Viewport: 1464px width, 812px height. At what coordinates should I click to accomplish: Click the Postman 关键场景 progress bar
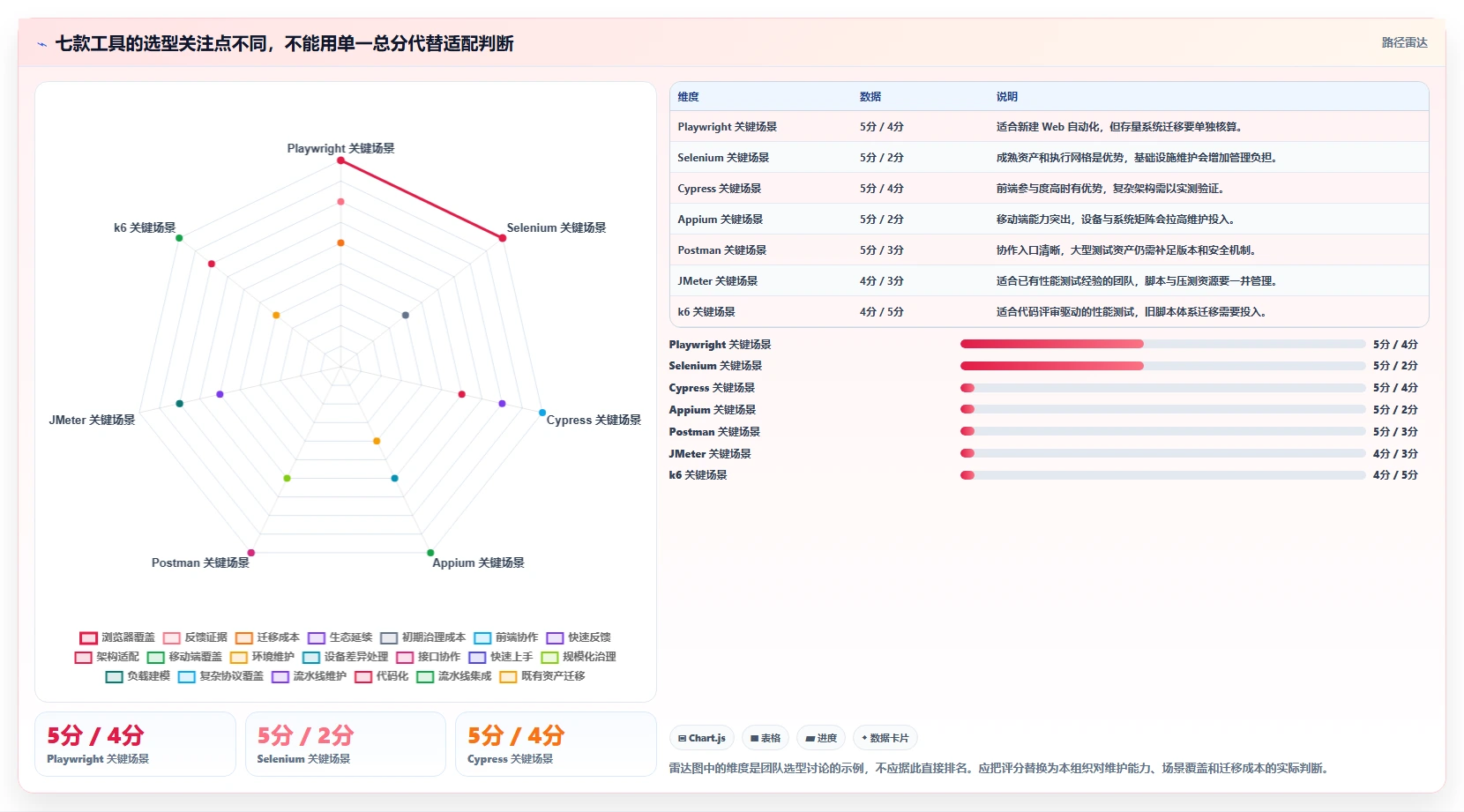tap(1162, 431)
